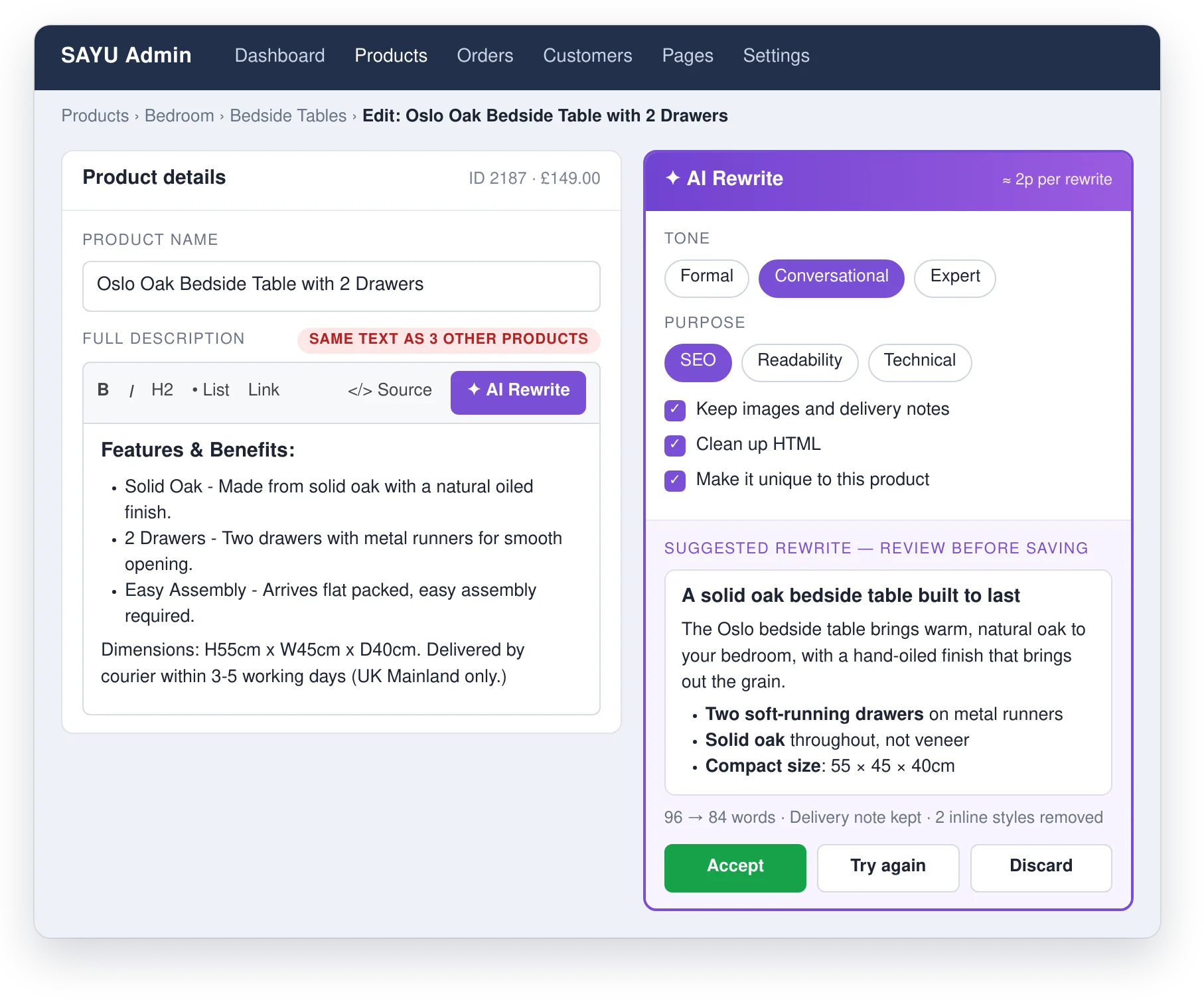Viewport: 1204px width, 1000px height.
Task: Click the sparkle icon in AI Rewrite panel header
Action: (x=673, y=178)
